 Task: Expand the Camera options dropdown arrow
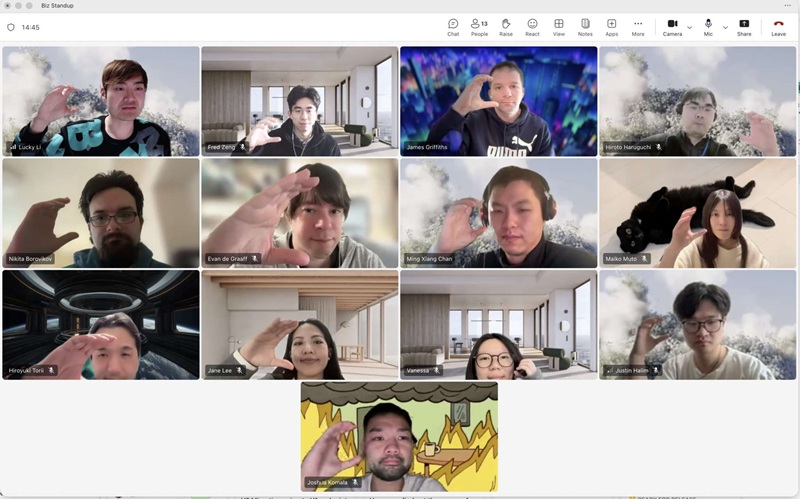click(689, 27)
